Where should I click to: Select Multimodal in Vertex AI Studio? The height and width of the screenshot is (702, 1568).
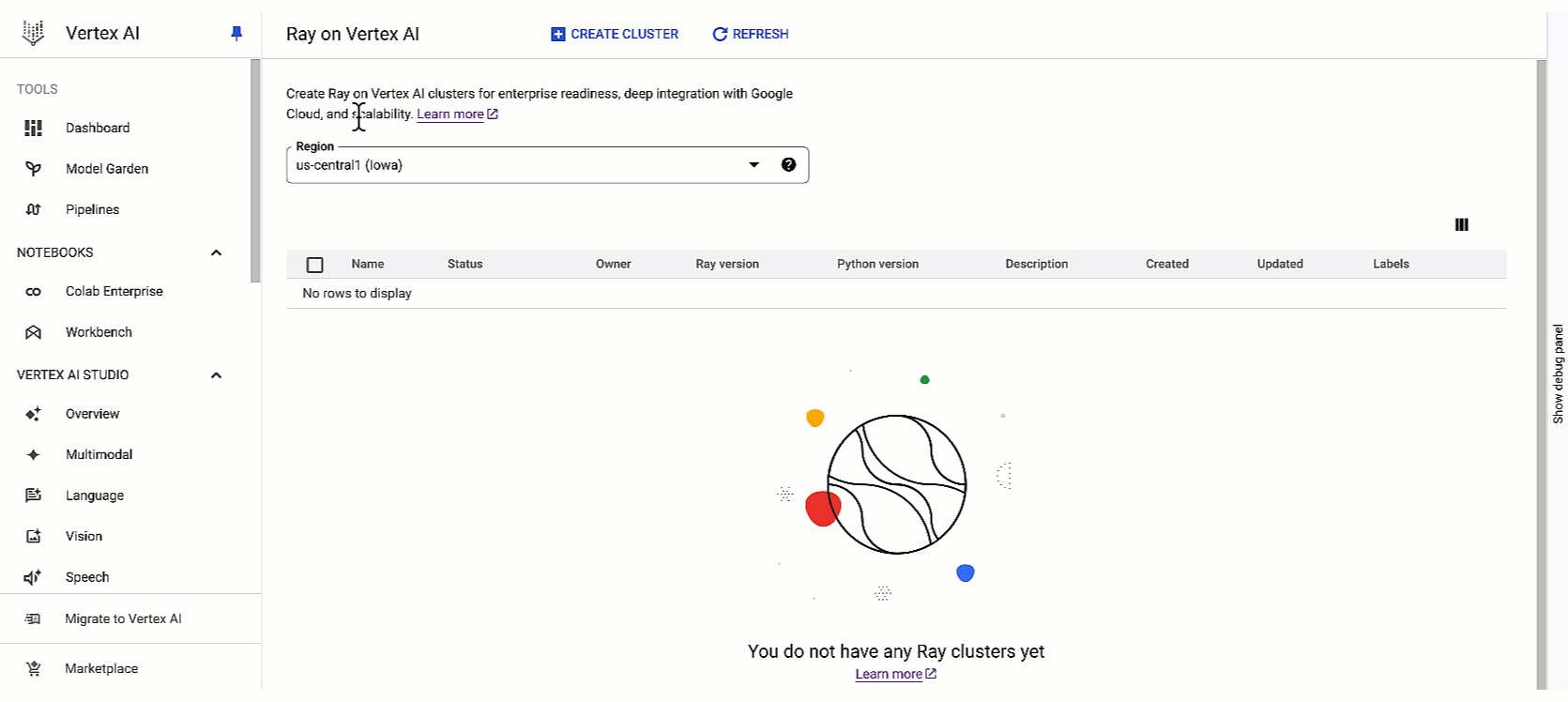[x=99, y=454]
